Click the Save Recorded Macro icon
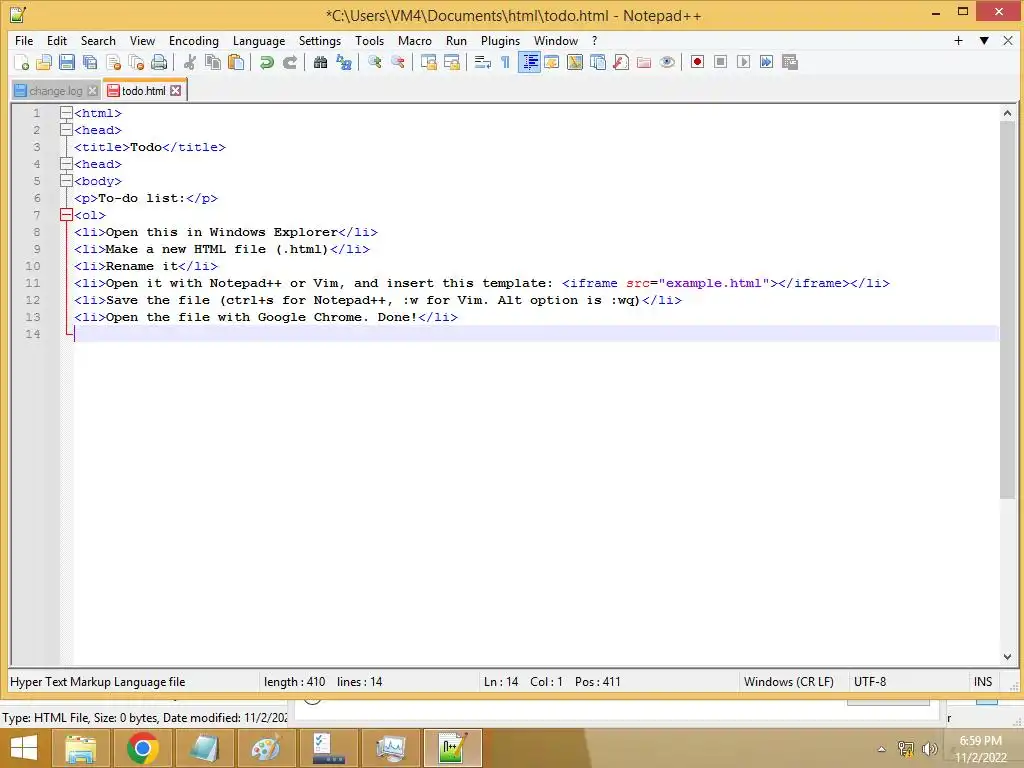1024x768 pixels. 790,62
